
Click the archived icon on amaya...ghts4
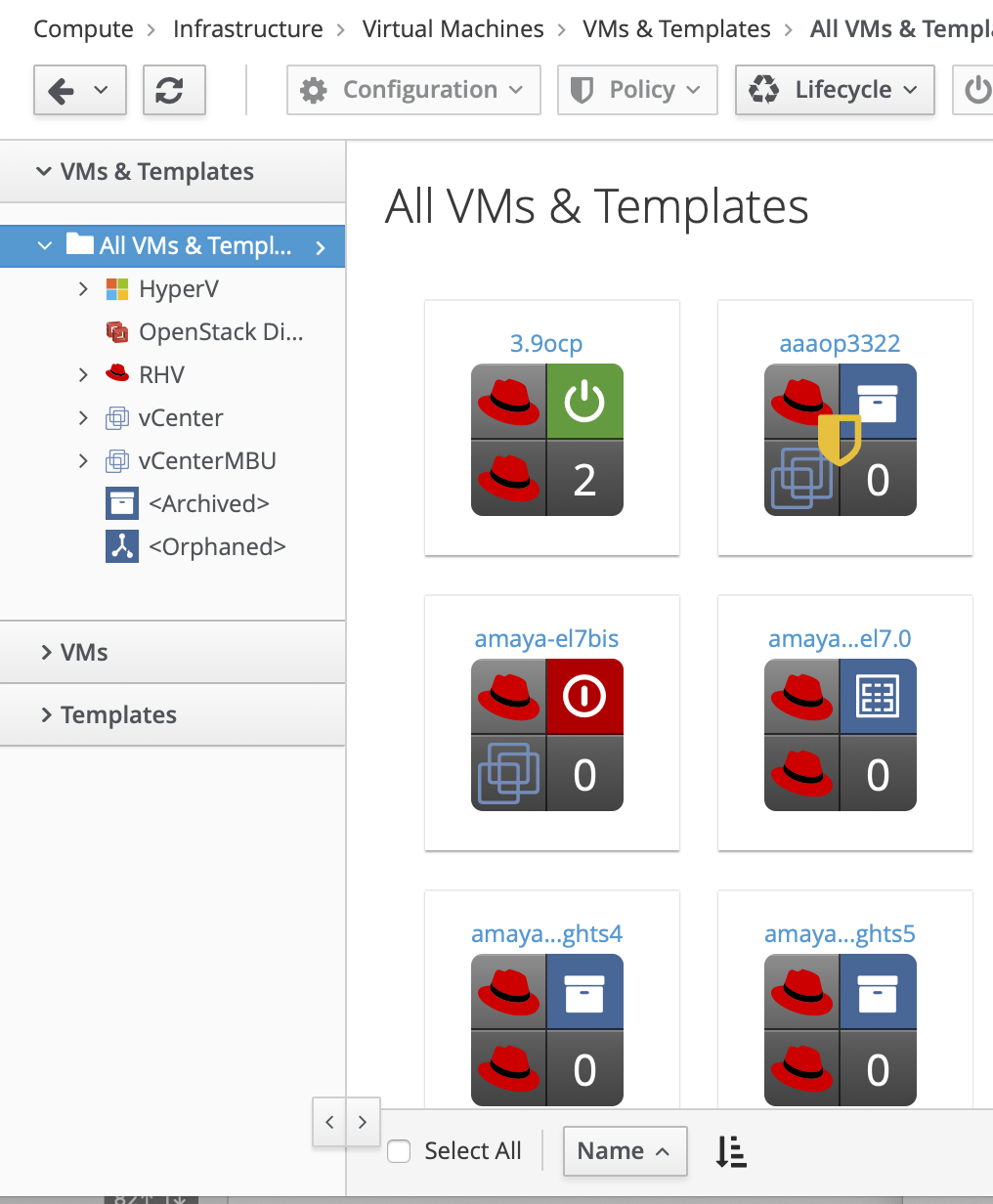[x=584, y=992]
